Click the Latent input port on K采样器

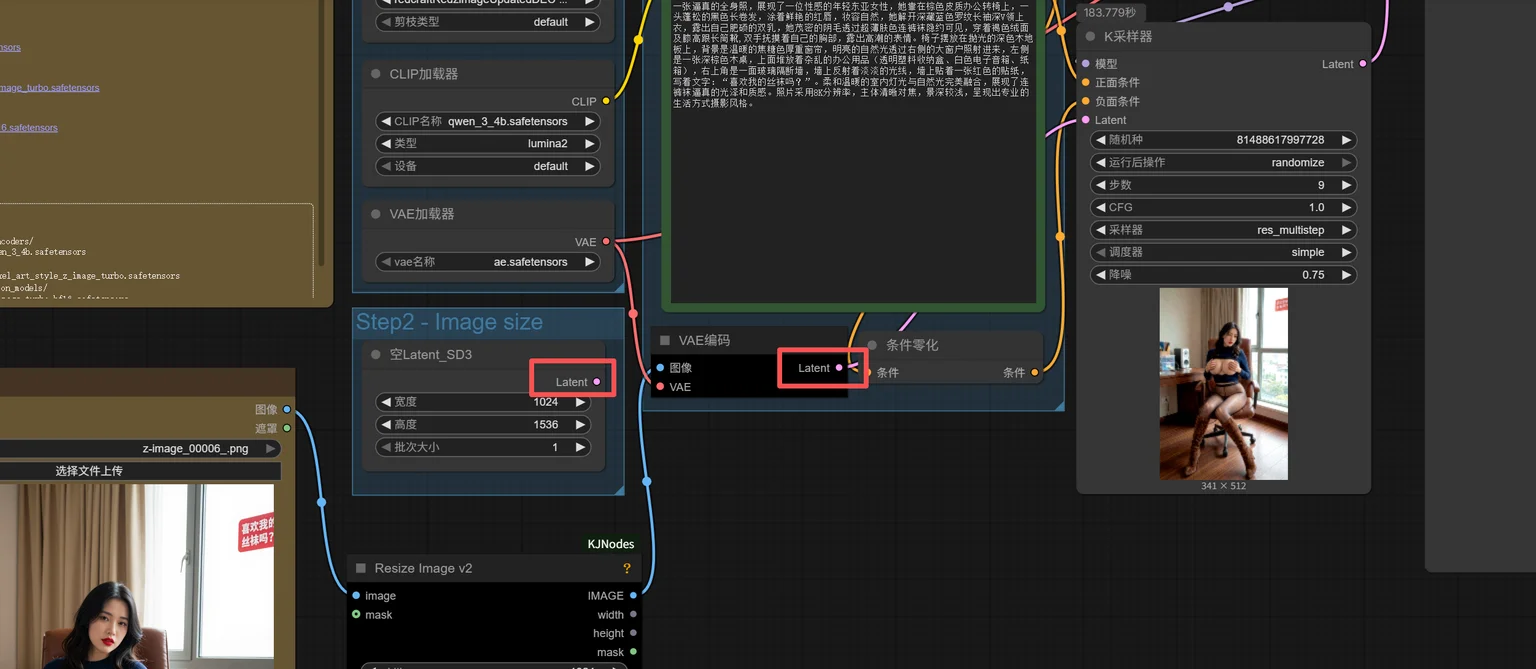[1086, 120]
